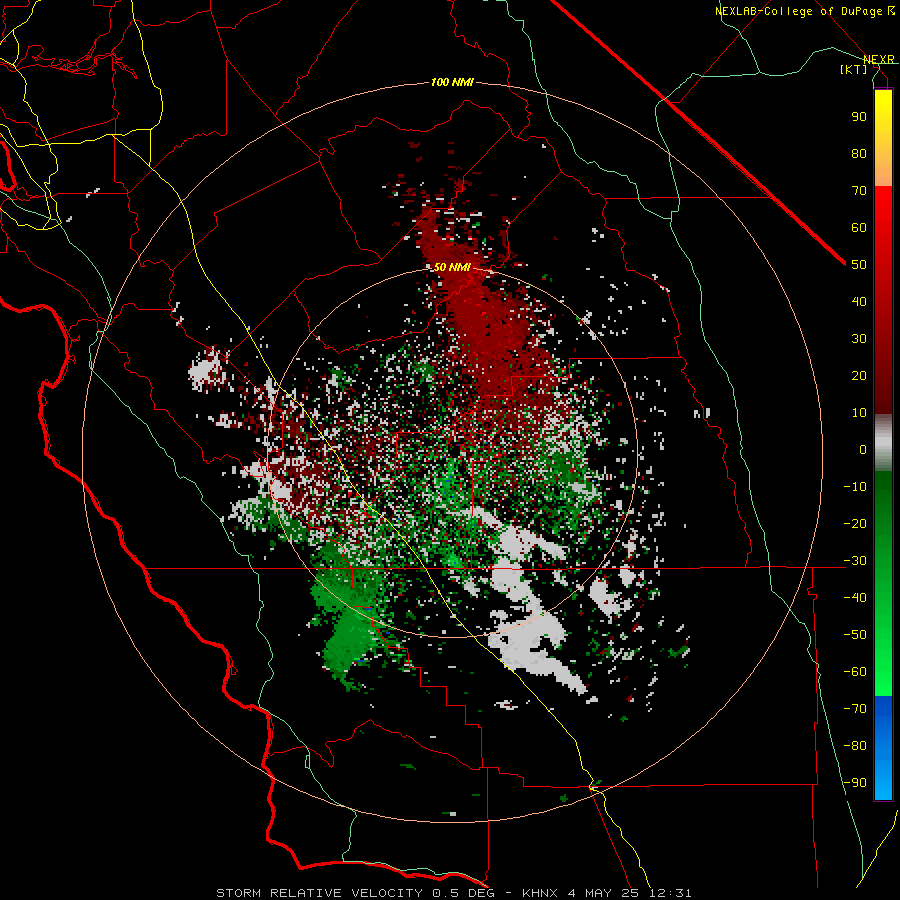Click the -80 value on velocity scale
This screenshot has width=900, height=900.
click(x=855, y=746)
